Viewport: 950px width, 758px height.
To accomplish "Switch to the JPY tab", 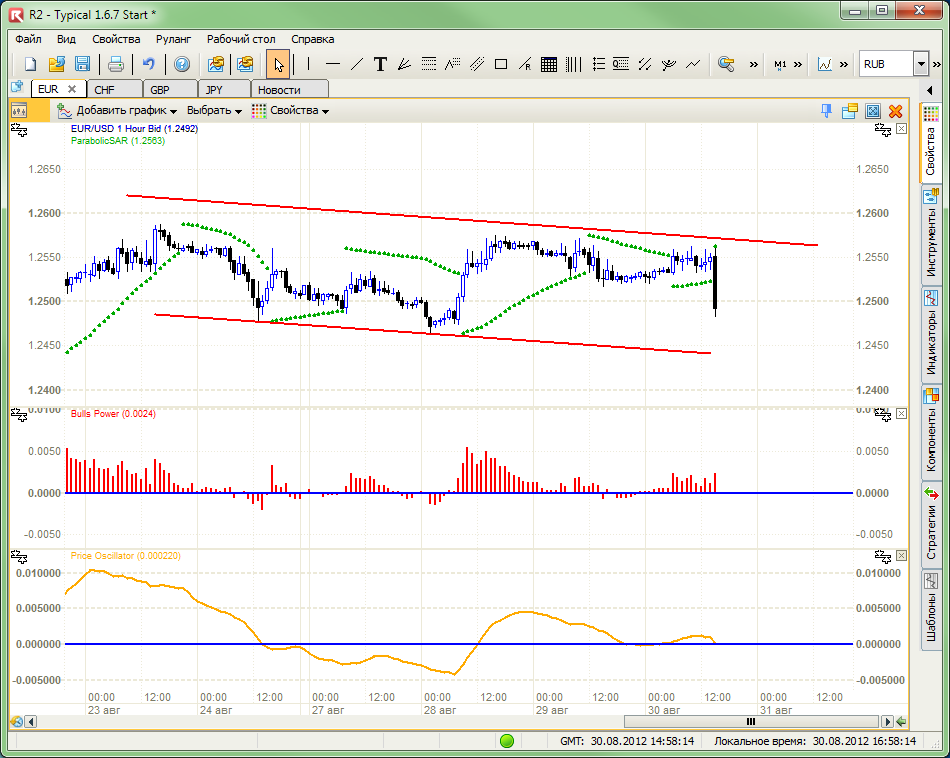I will pyautogui.click(x=225, y=90).
